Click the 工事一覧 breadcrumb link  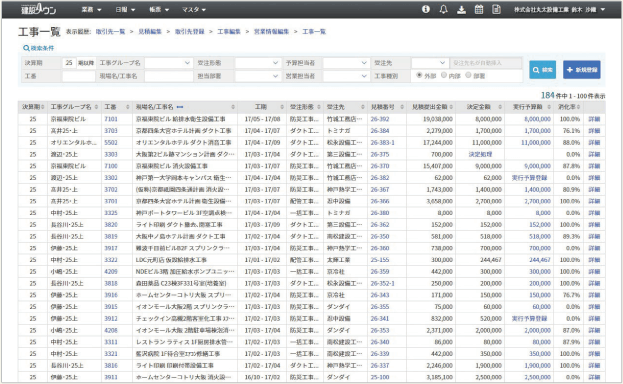click(x=314, y=31)
